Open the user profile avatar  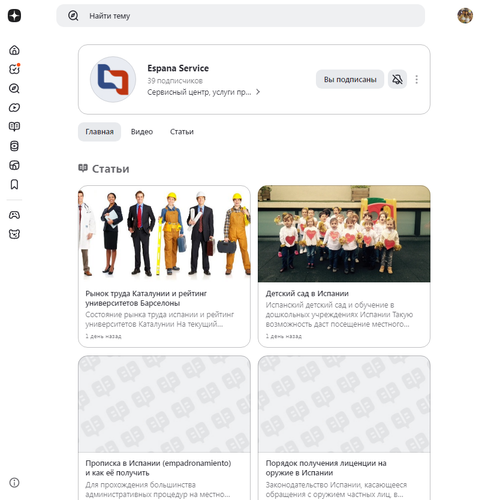(465, 16)
